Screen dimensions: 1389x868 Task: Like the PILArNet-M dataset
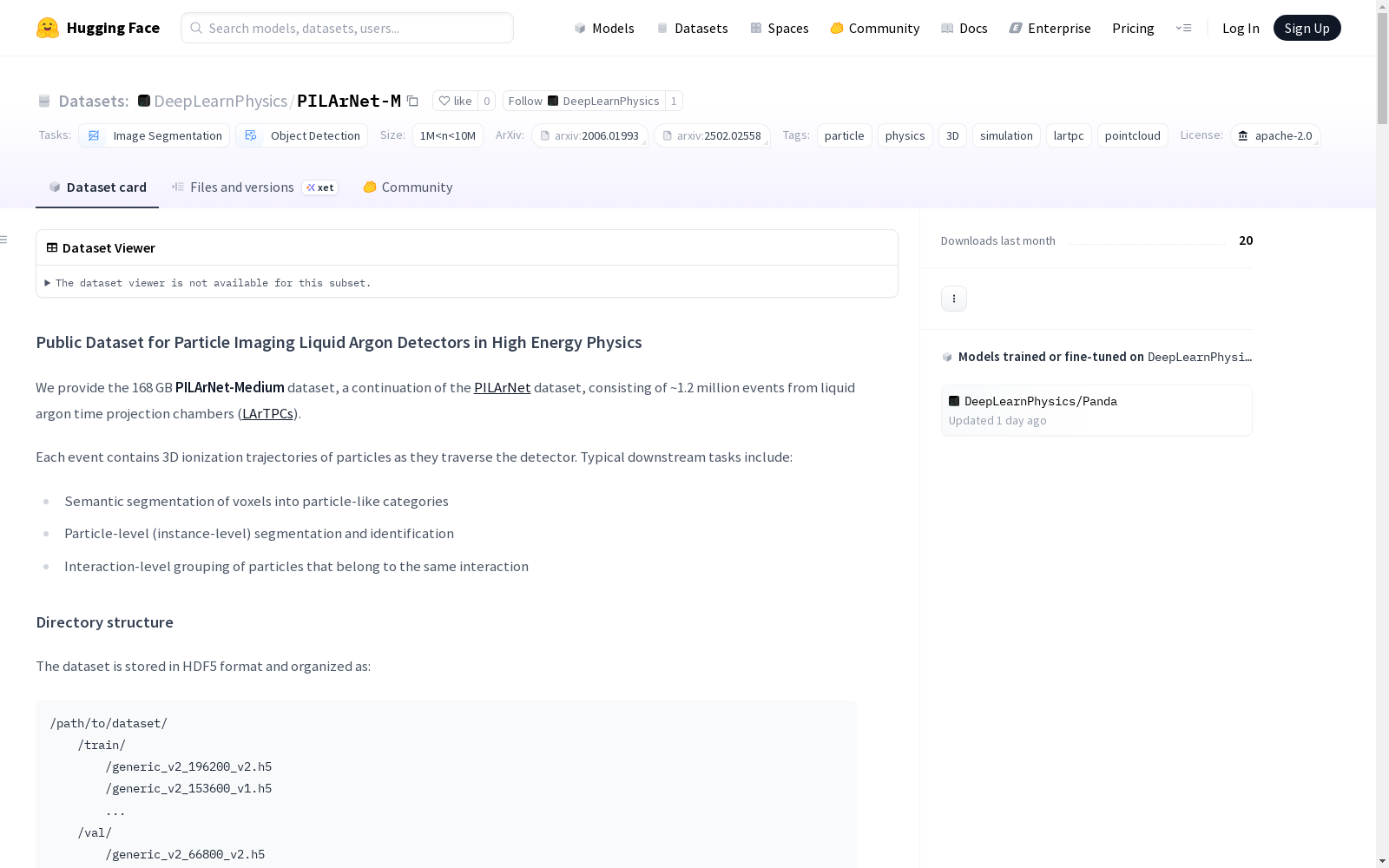click(455, 102)
